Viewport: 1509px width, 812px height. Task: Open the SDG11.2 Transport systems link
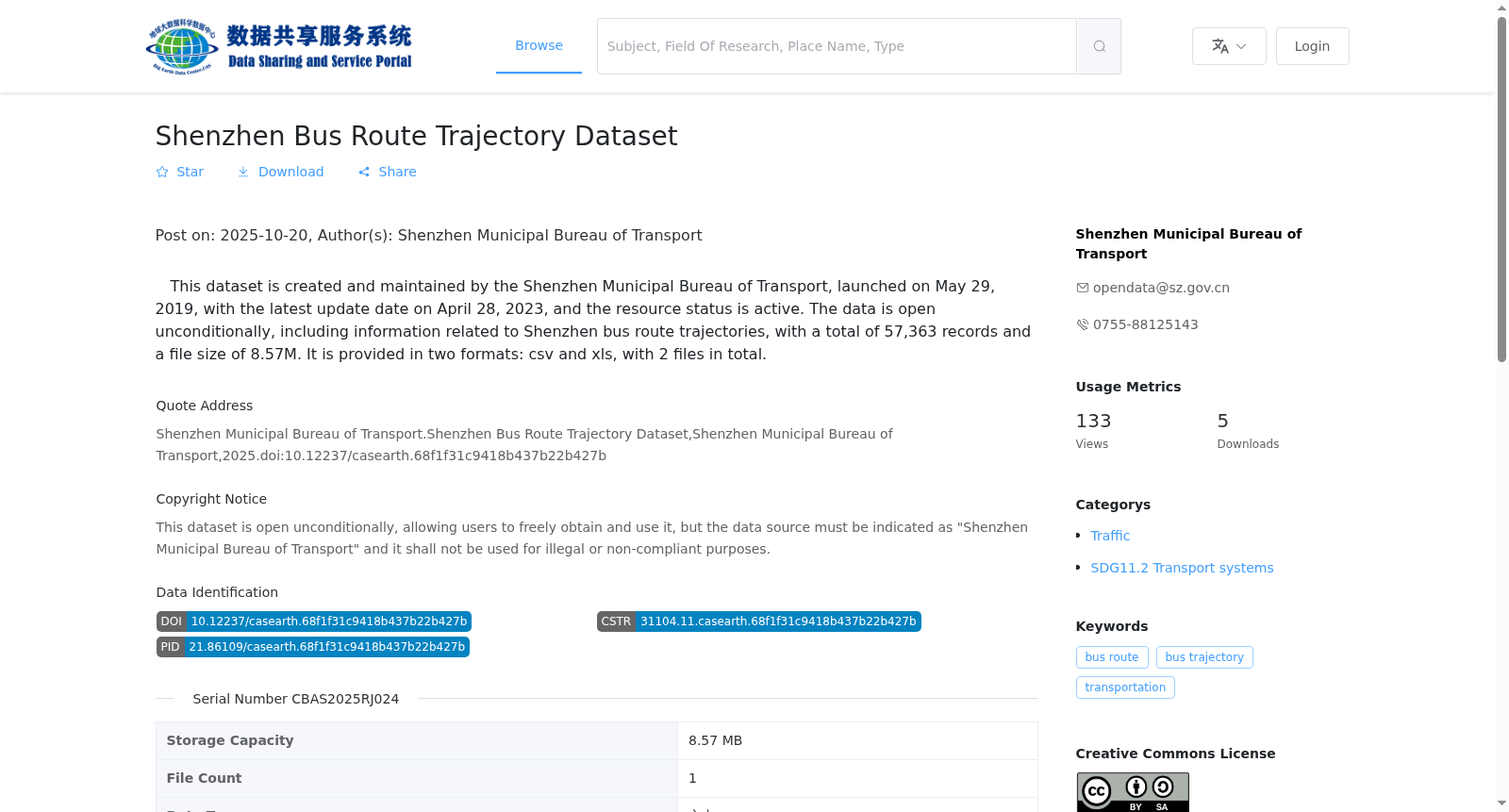point(1182,568)
